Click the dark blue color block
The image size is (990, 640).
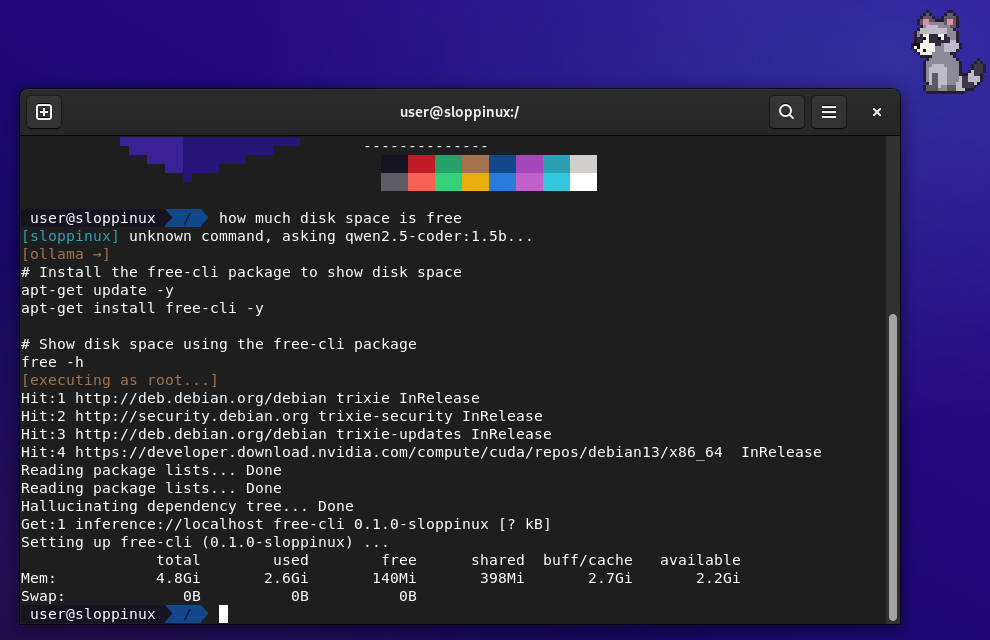click(x=503, y=164)
